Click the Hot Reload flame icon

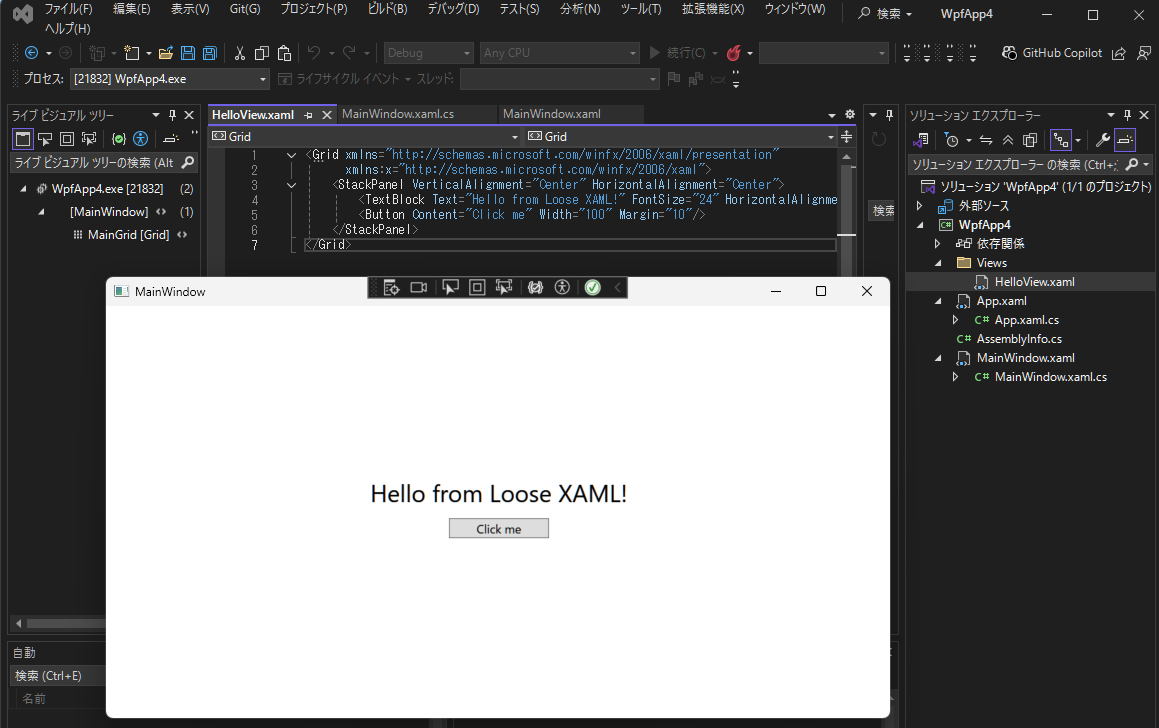733,53
